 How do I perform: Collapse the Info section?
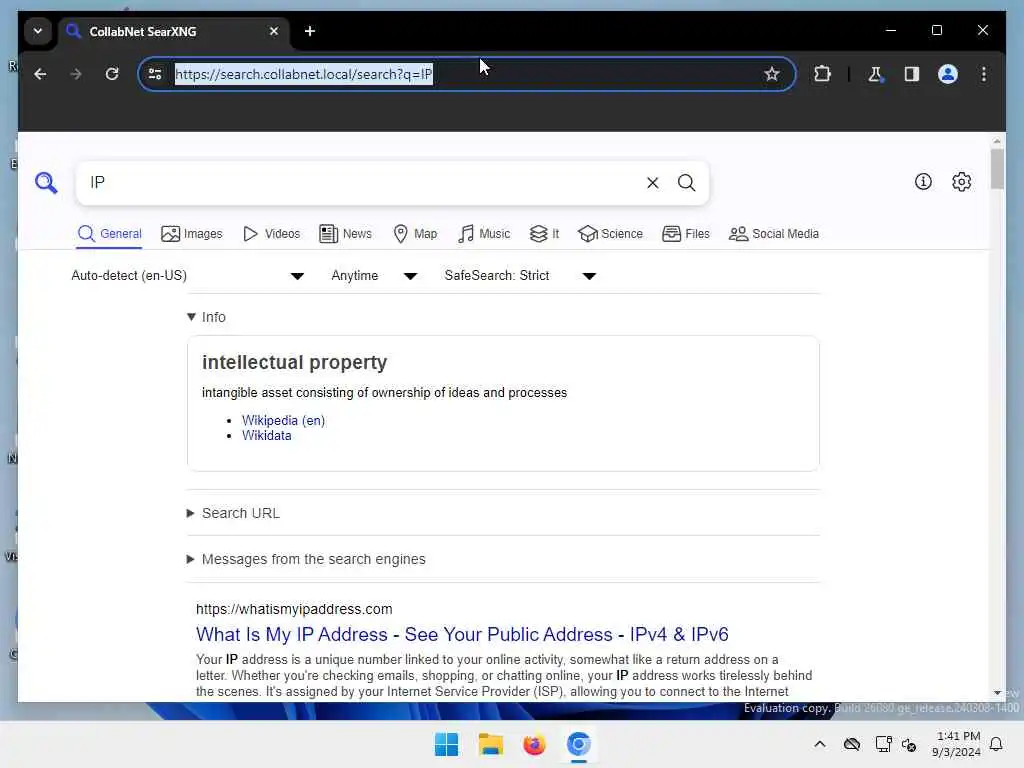(x=206, y=317)
